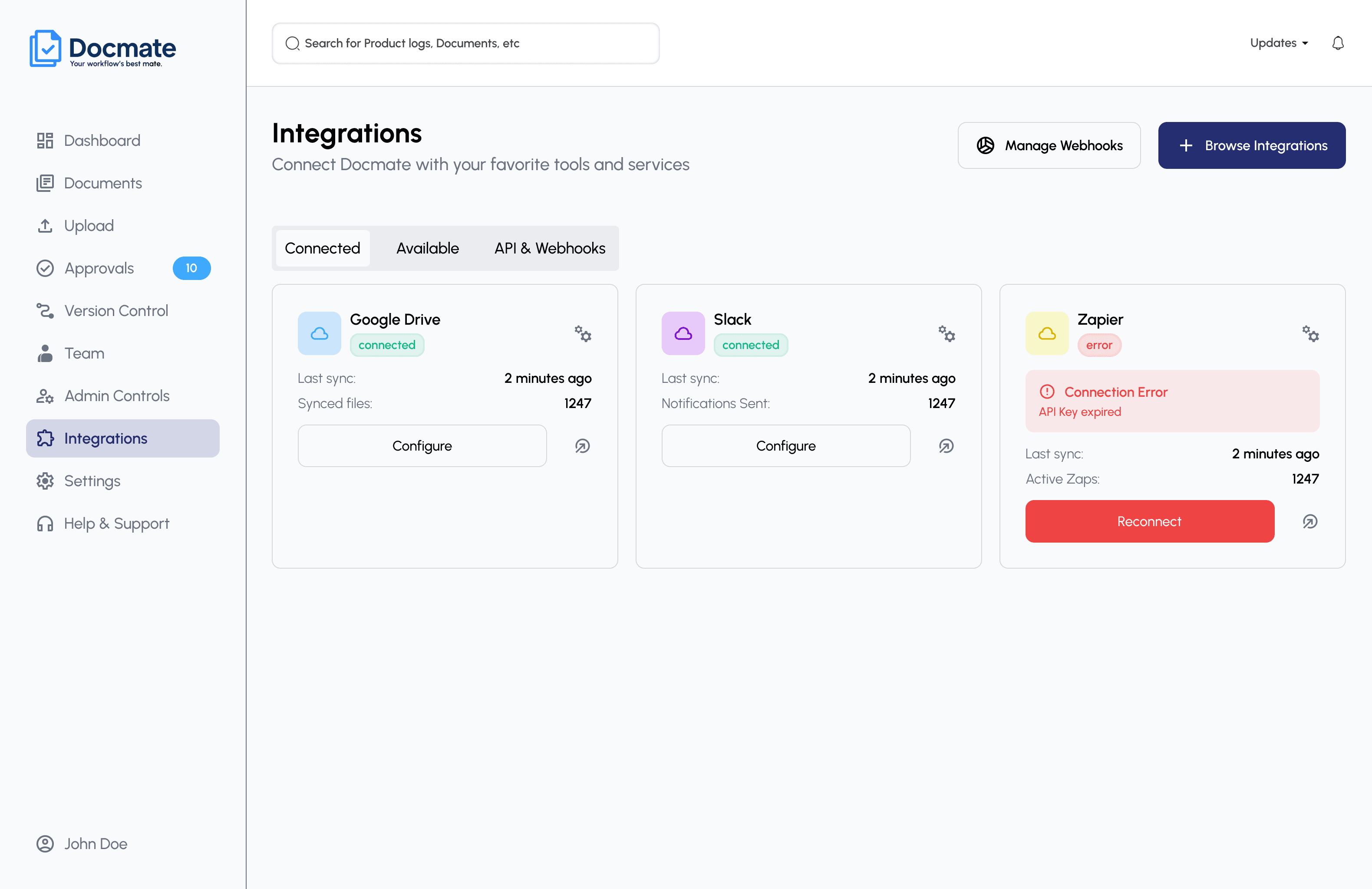Click Zapier open-external arrow icon
1372x889 pixels.
(x=1310, y=521)
